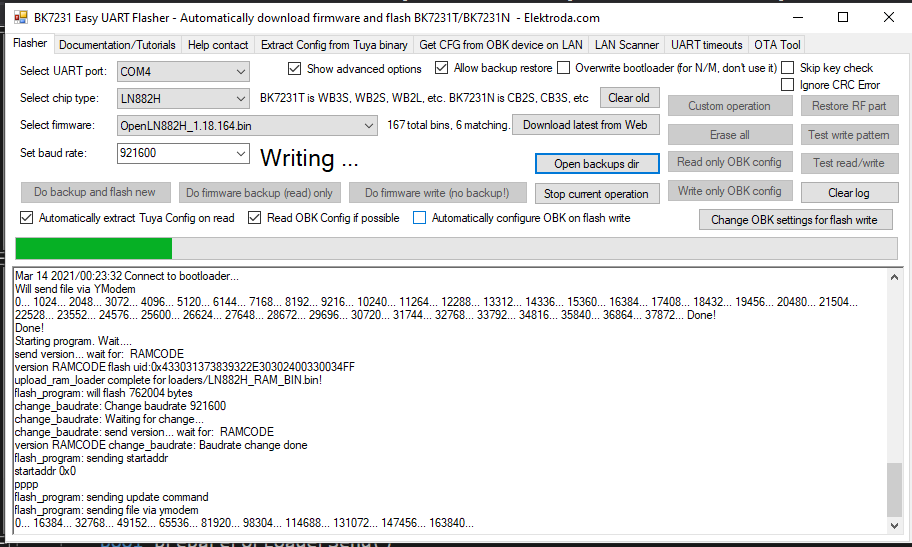This screenshot has width=912, height=547.
Task: Enable Overwrite bootloader checkbox
Action: (563, 68)
